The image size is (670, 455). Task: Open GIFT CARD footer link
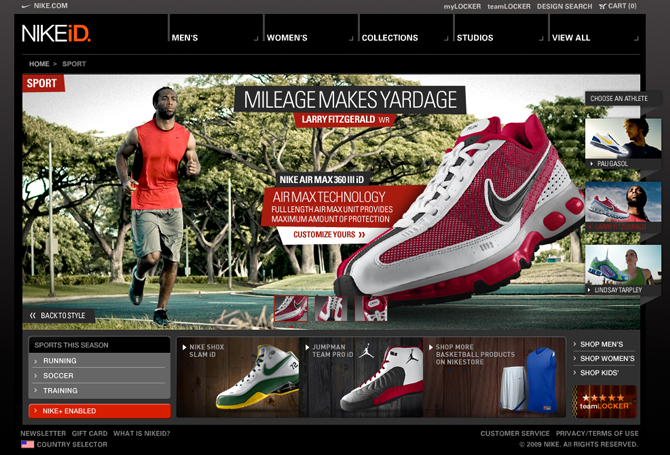(89, 433)
